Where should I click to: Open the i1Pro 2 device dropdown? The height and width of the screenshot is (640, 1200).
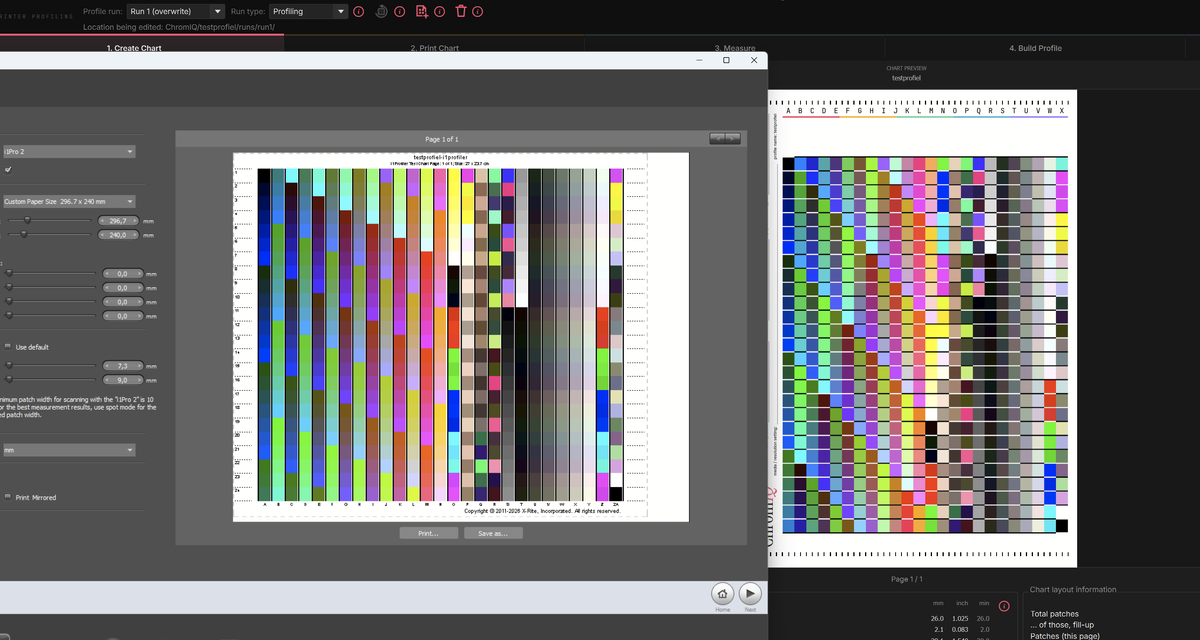pos(68,152)
